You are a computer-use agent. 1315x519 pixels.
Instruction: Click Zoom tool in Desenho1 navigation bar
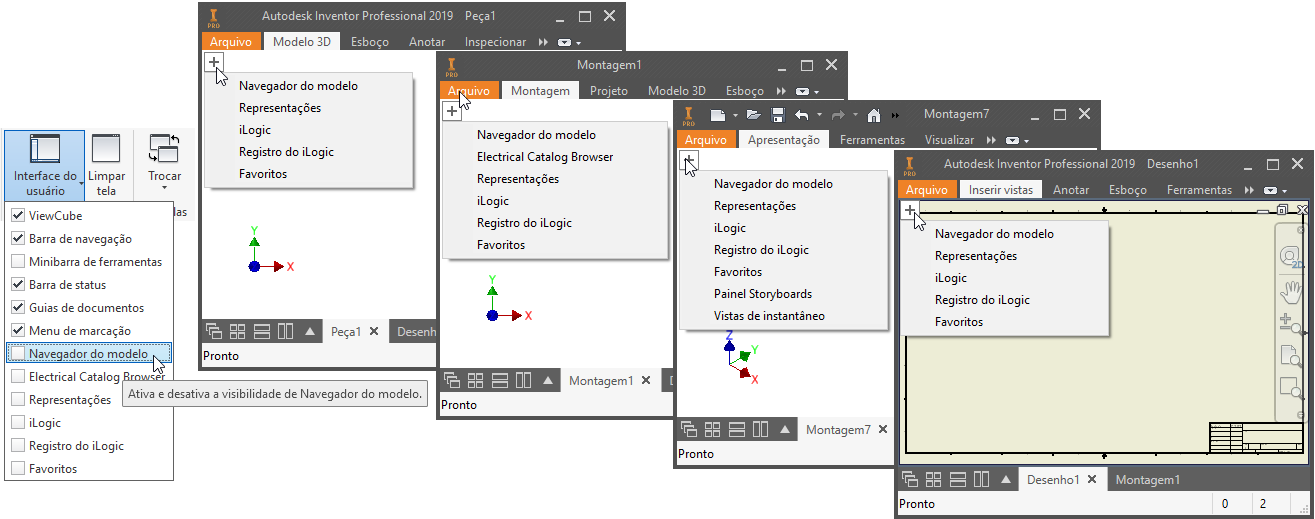click(x=1291, y=323)
